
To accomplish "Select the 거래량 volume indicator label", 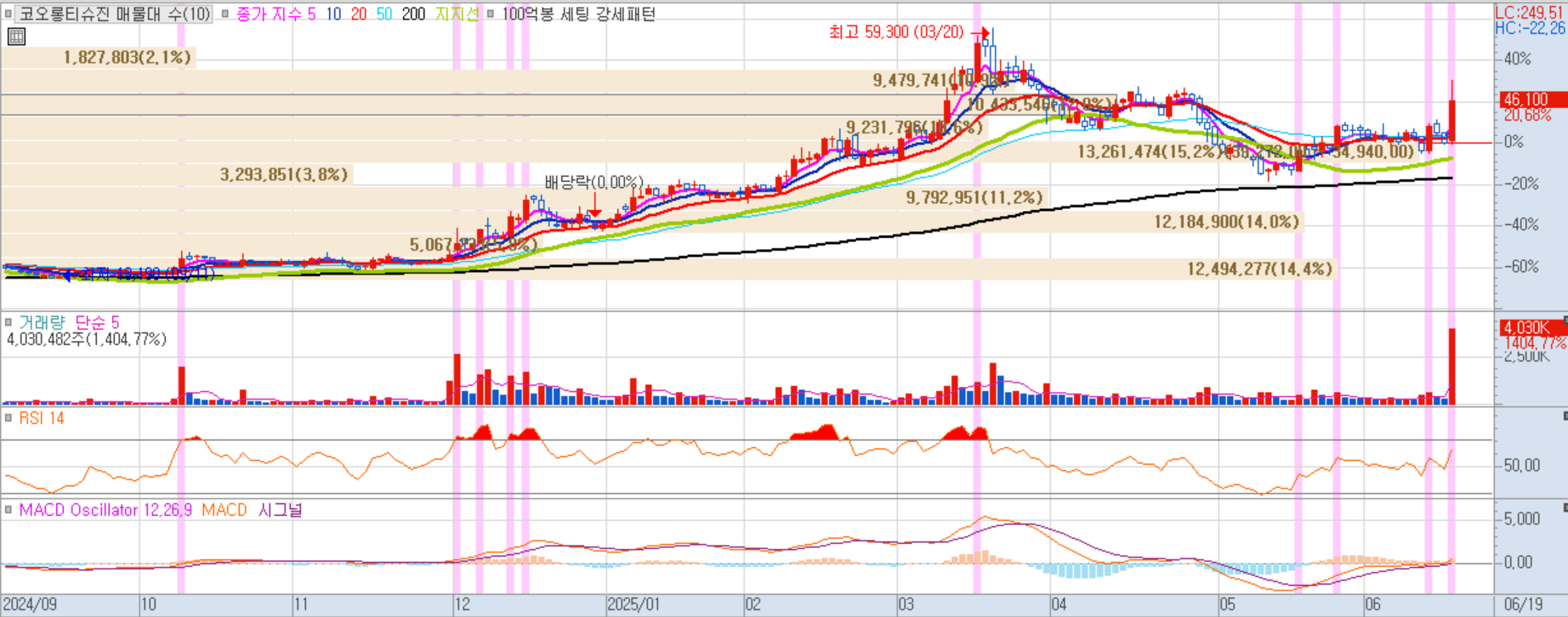I will (x=42, y=322).
